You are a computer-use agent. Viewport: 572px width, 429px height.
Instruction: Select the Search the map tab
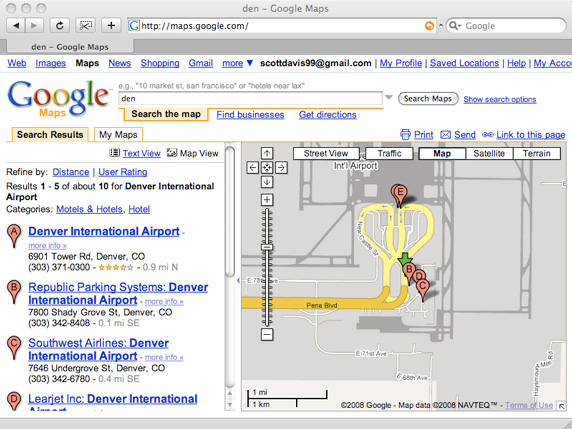point(166,114)
